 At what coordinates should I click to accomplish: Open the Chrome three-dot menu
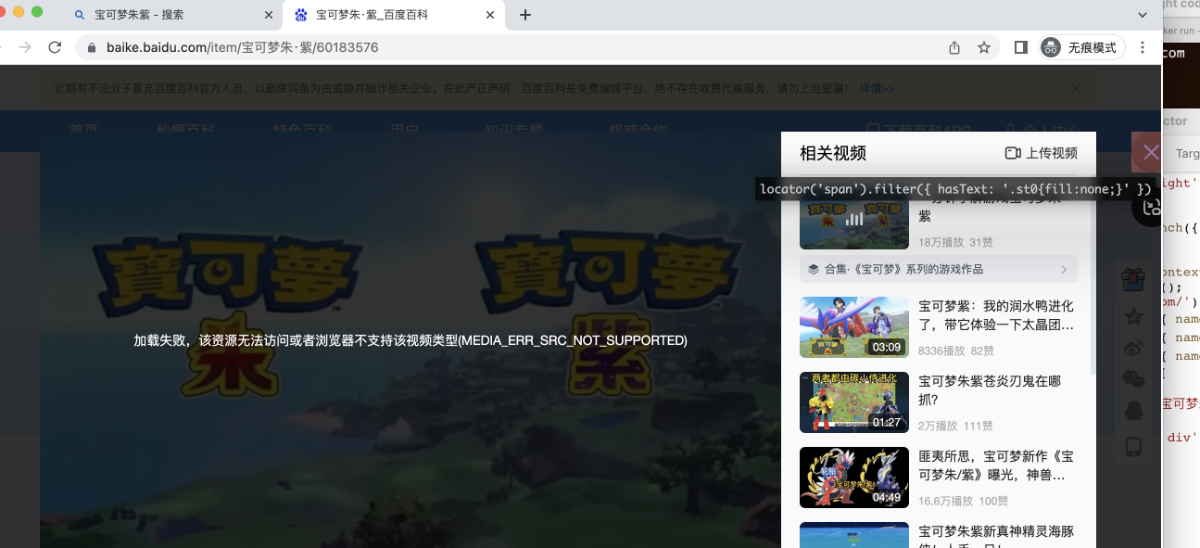pos(1143,47)
